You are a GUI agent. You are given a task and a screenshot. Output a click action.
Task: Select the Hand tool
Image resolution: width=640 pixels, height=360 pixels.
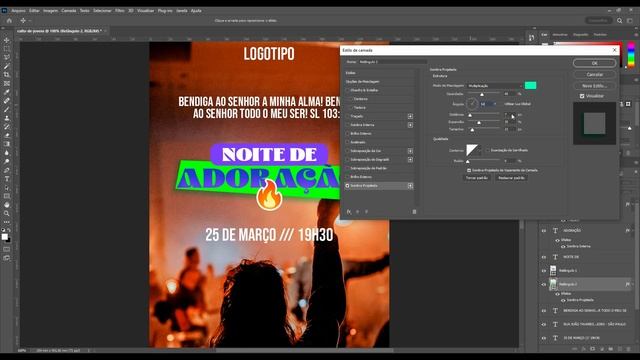click(x=7, y=204)
